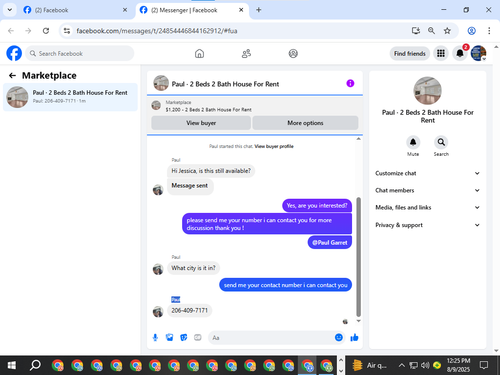Open the Facebook menu grid icon

[441, 53]
